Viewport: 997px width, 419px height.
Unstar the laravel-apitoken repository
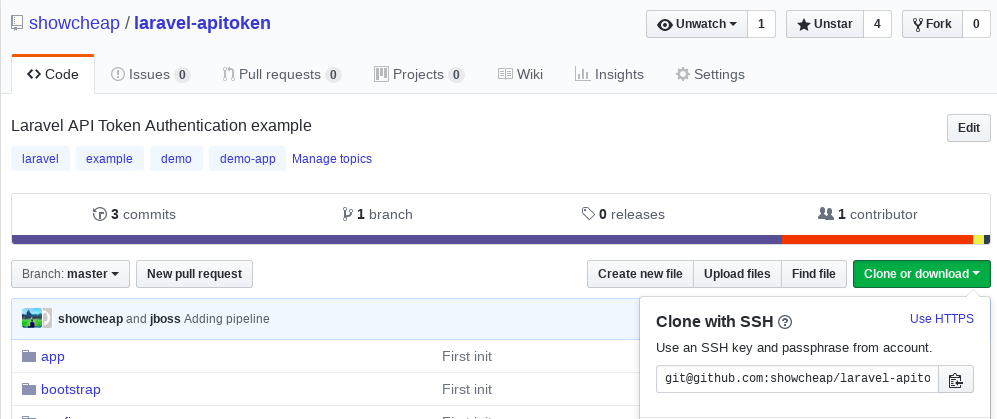825,24
